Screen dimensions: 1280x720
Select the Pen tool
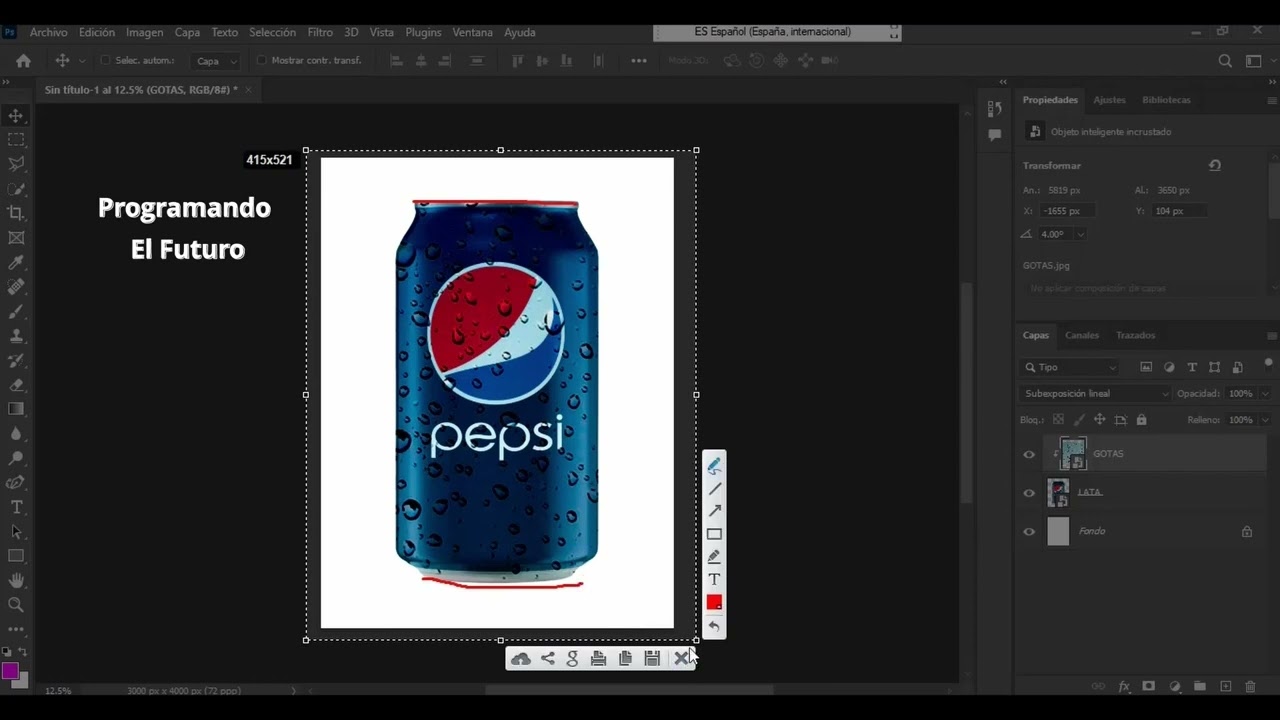(x=16, y=483)
